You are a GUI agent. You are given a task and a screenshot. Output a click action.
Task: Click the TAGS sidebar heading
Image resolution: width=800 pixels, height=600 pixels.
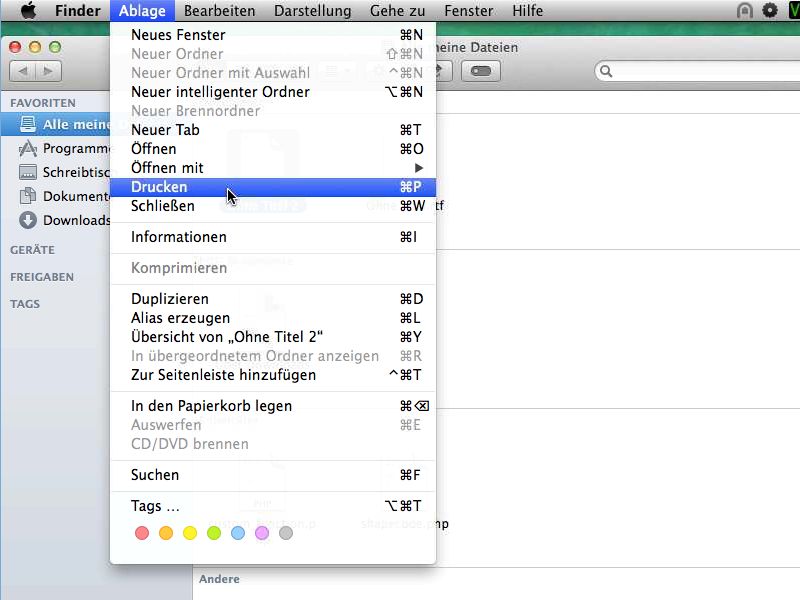click(25, 304)
